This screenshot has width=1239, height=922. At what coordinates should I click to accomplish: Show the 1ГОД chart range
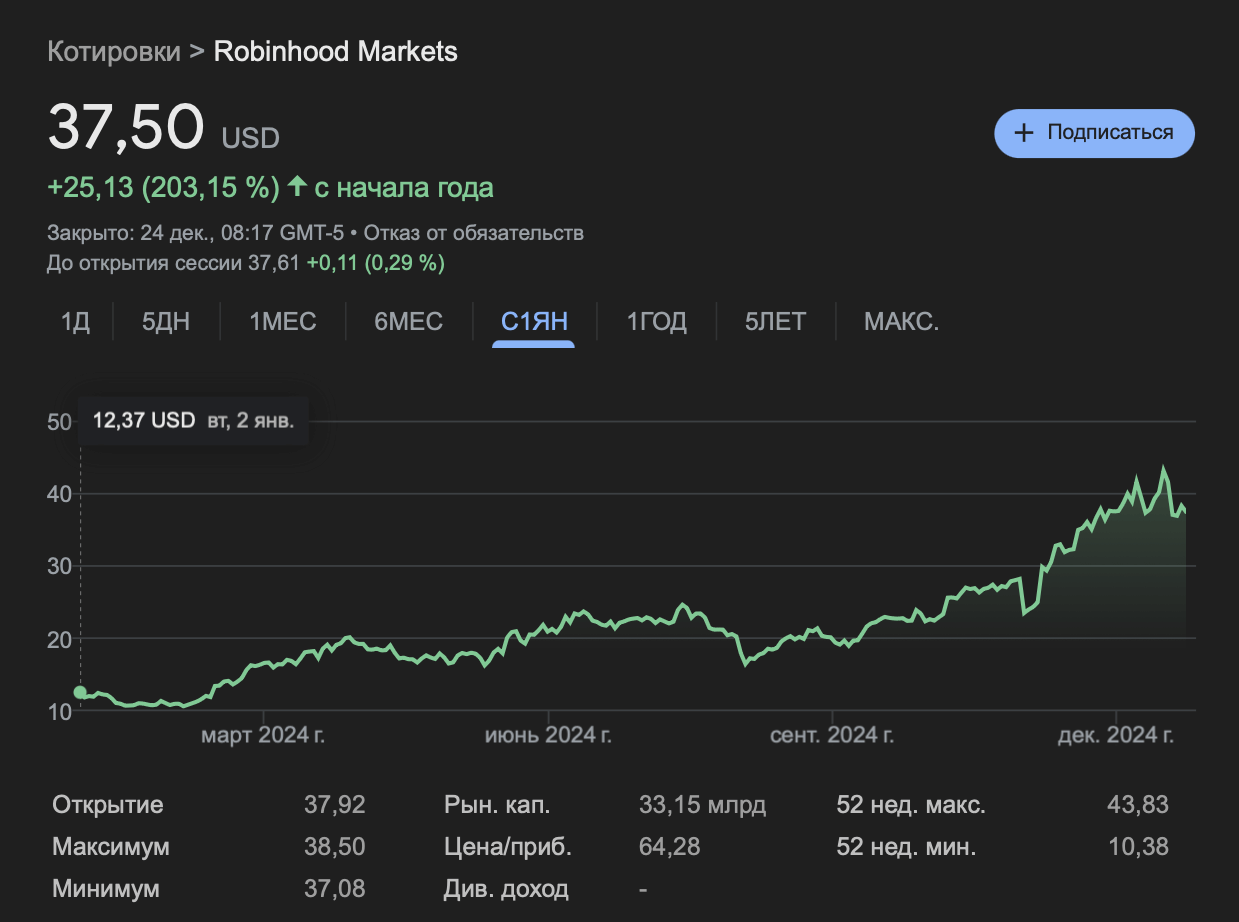tap(657, 322)
